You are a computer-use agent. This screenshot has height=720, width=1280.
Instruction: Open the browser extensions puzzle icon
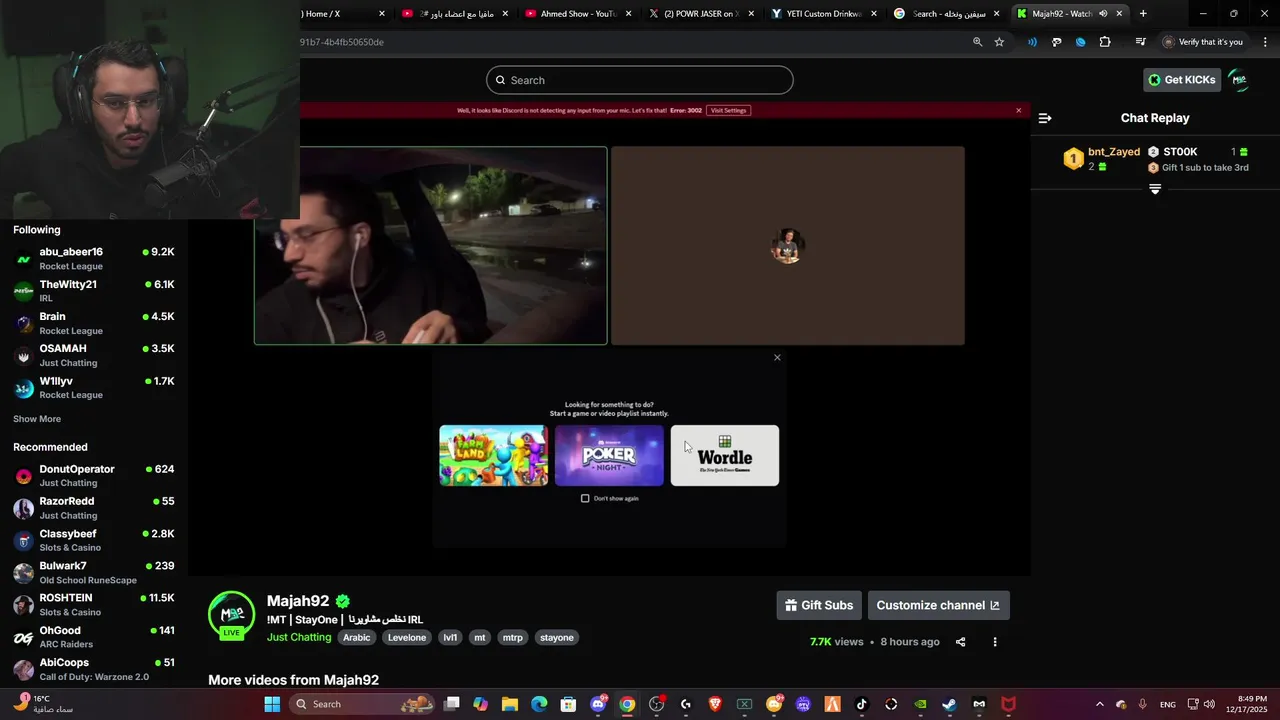coord(1105,42)
